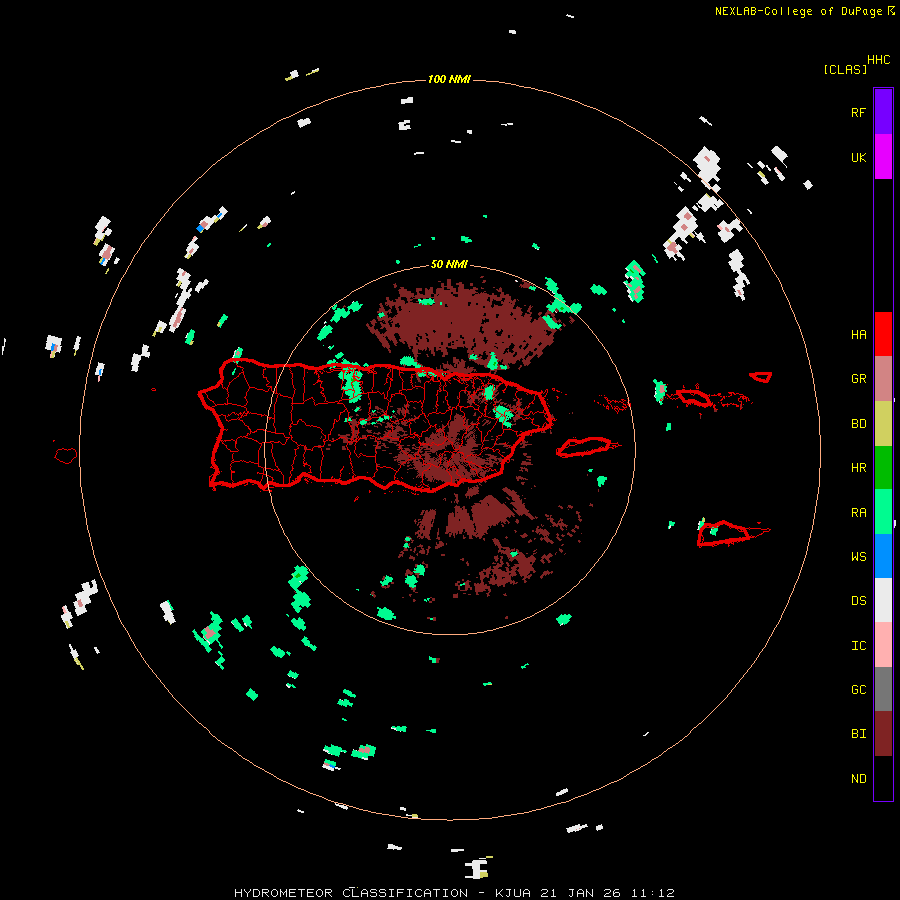Click the IC legend label
The height and width of the screenshot is (900, 900).
[x=858, y=645]
